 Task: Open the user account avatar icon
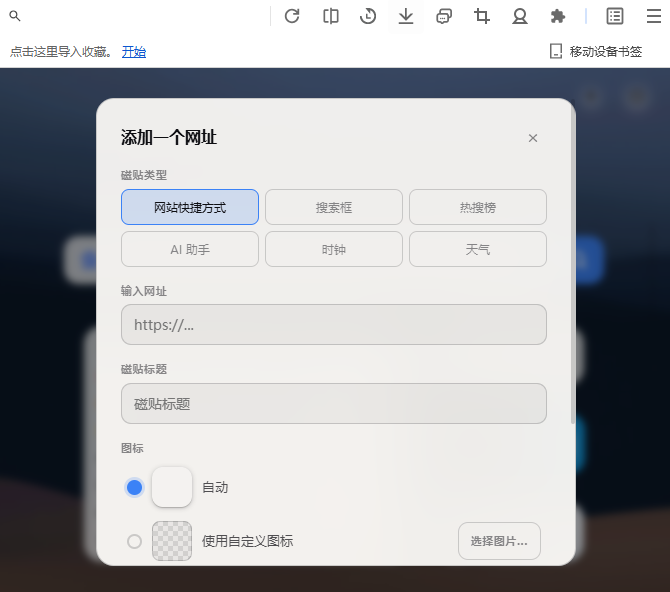click(x=520, y=16)
